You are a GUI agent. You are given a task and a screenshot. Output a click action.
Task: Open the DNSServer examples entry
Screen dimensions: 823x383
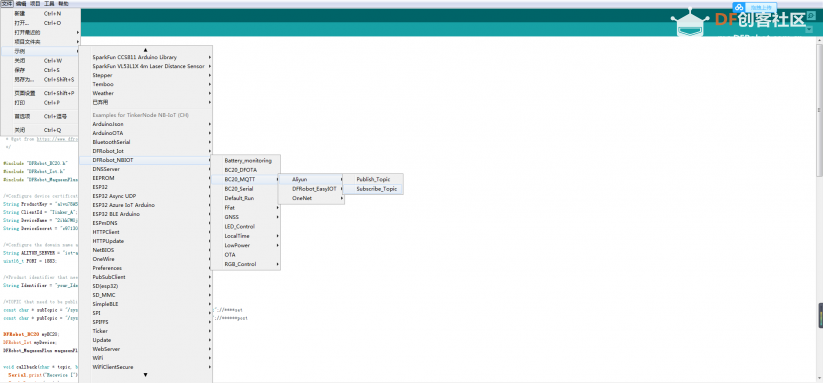[145, 169]
